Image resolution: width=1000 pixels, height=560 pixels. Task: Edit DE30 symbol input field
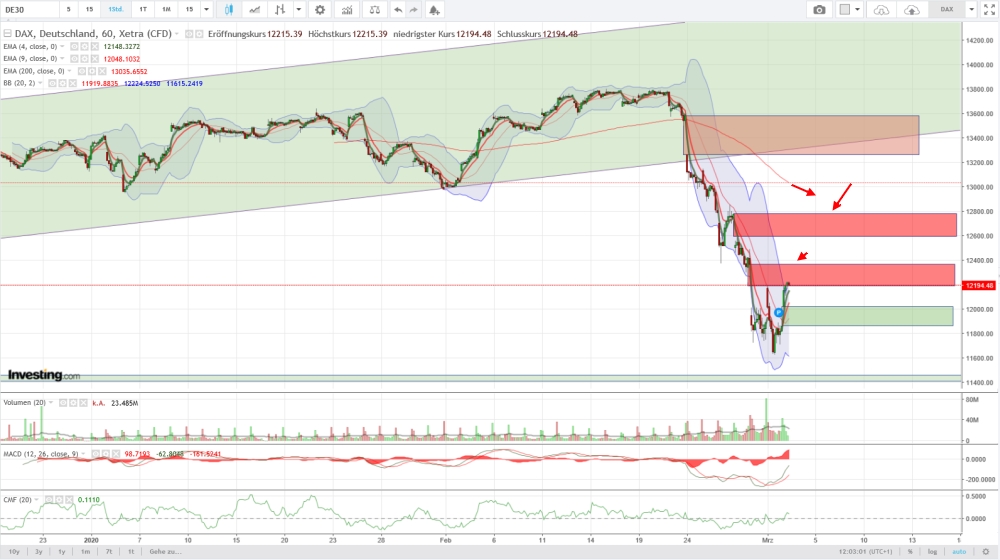(29, 10)
